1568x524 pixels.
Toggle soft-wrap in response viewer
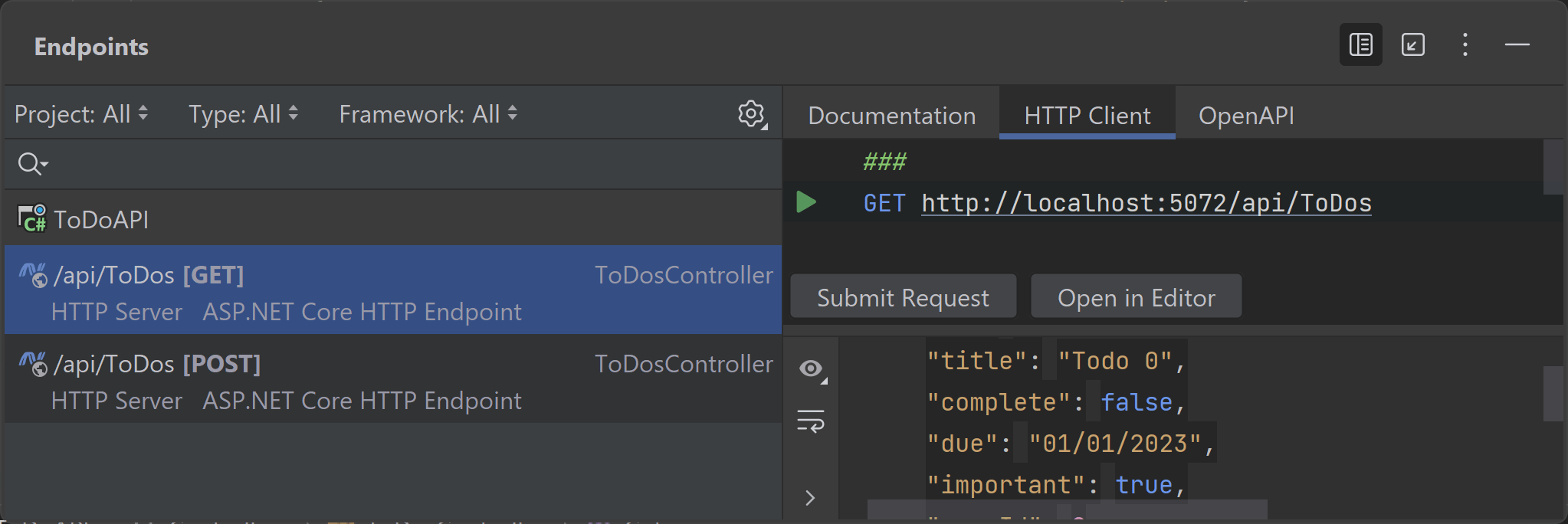(811, 421)
